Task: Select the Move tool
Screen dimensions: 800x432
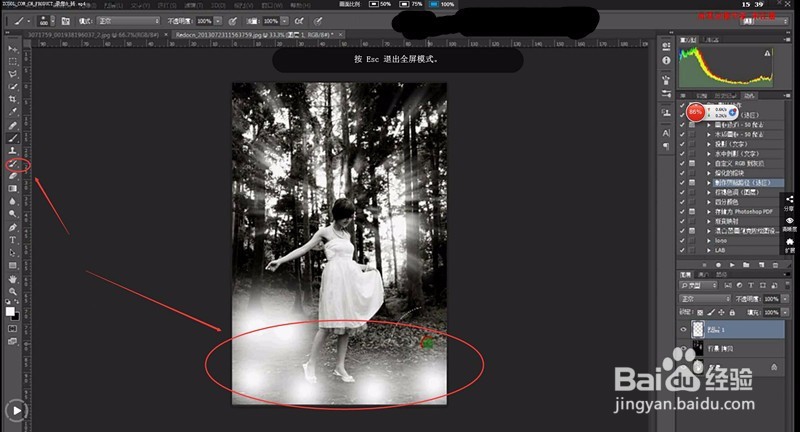Action: [13, 49]
